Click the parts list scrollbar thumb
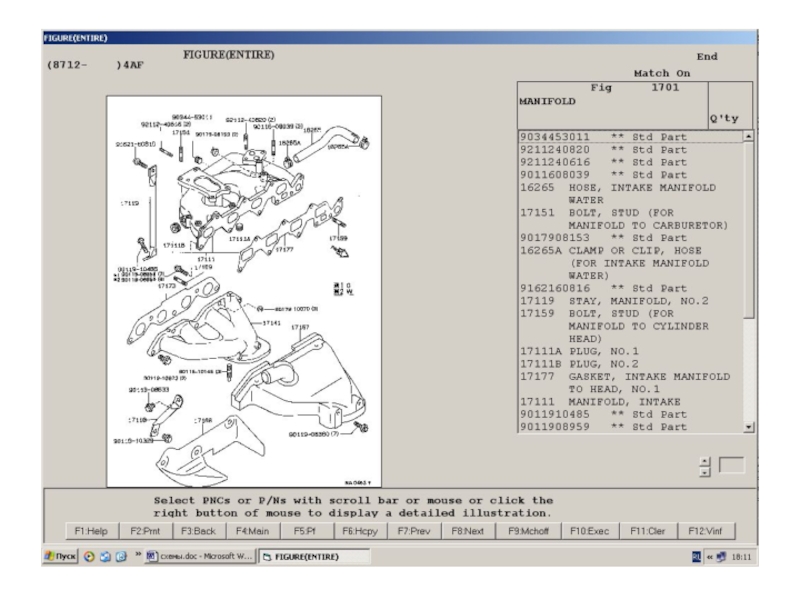 (748, 230)
